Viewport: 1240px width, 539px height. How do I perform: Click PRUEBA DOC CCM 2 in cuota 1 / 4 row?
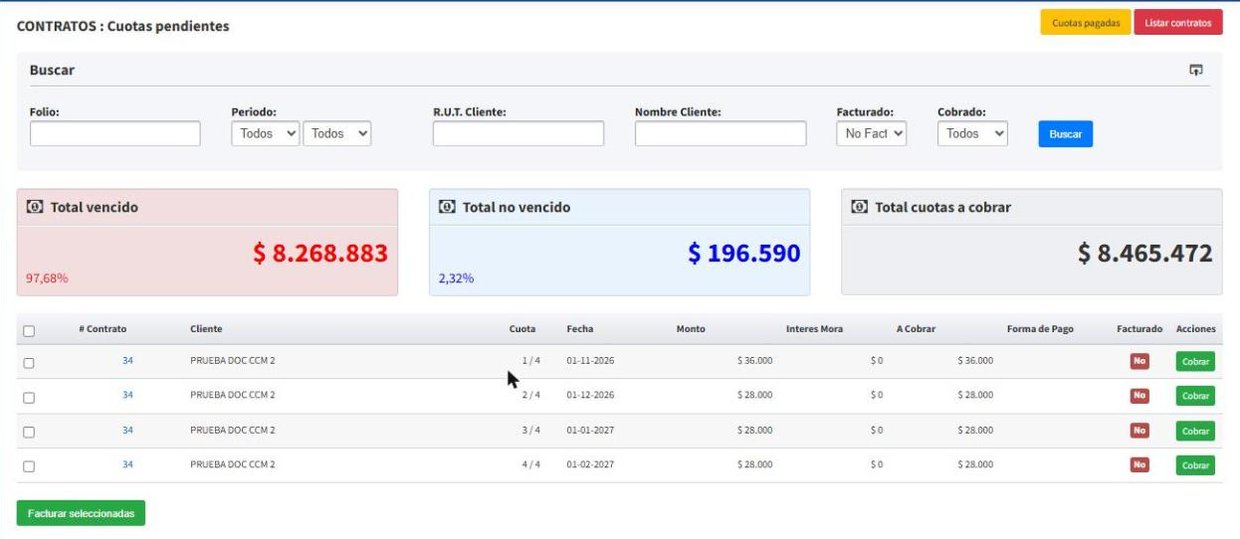click(232, 360)
